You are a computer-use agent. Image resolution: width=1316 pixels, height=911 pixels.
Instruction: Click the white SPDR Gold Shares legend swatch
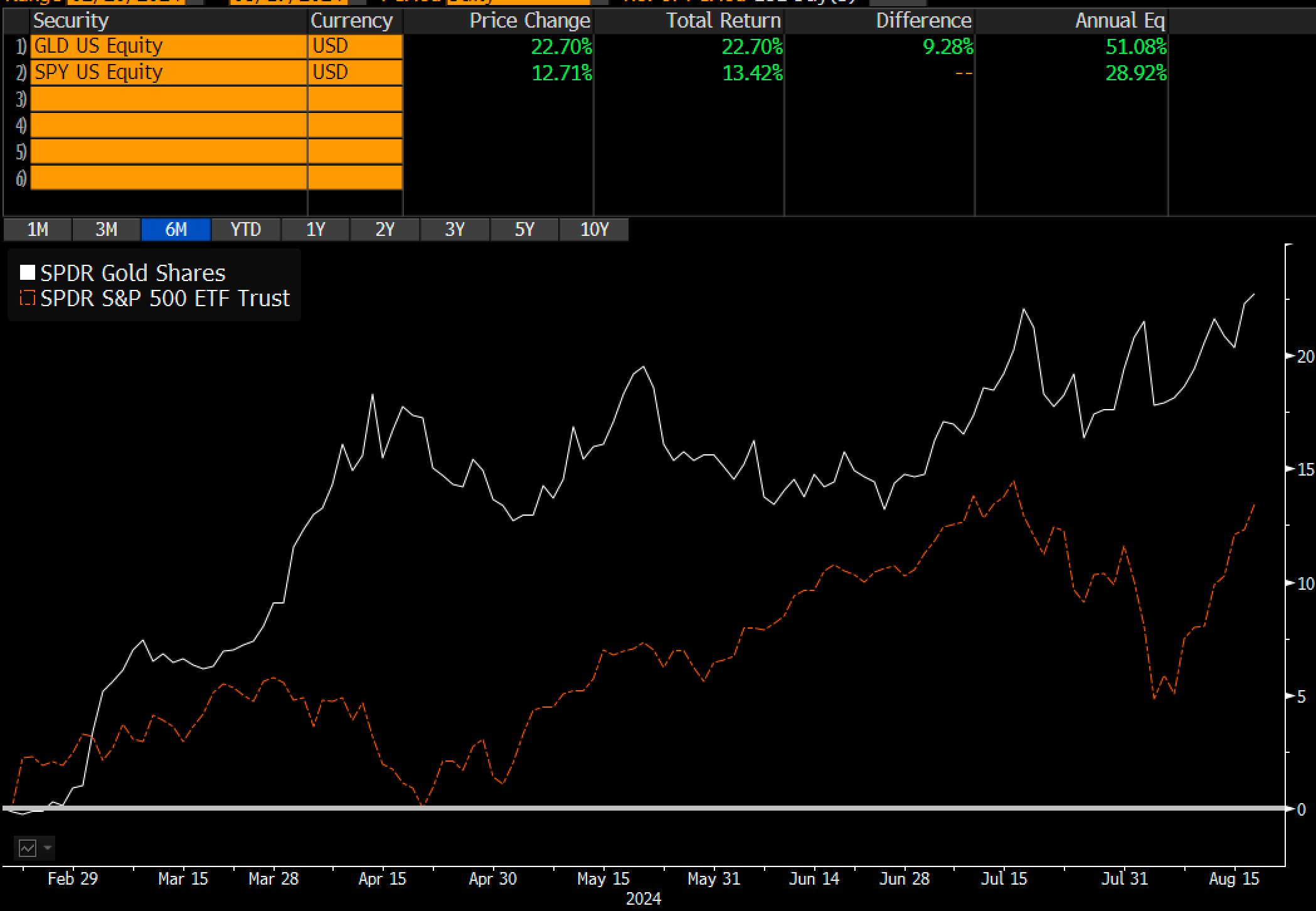click(27, 273)
